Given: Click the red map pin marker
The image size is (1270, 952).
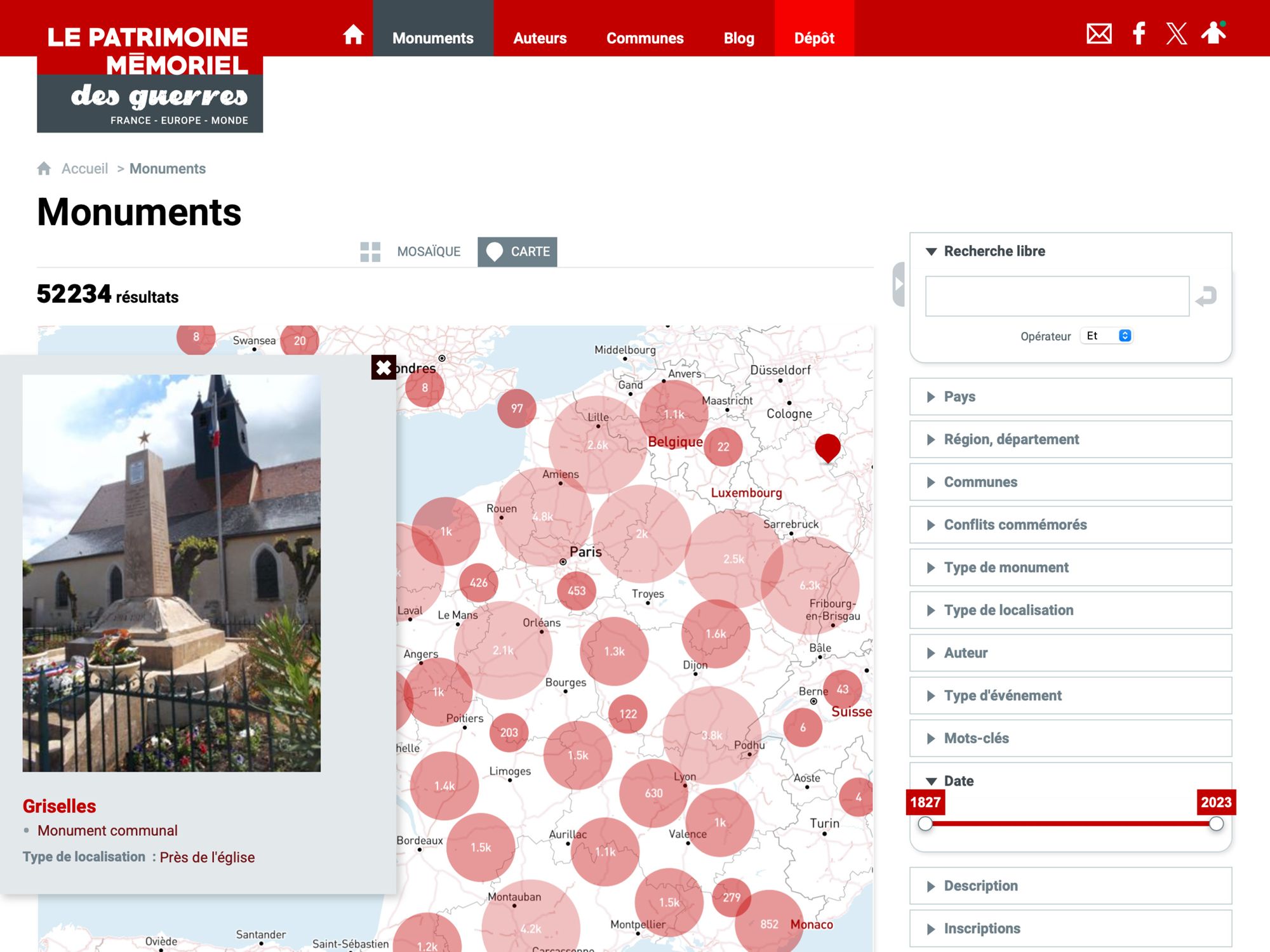Looking at the screenshot, I should pyautogui.click(x=827, y=447).
